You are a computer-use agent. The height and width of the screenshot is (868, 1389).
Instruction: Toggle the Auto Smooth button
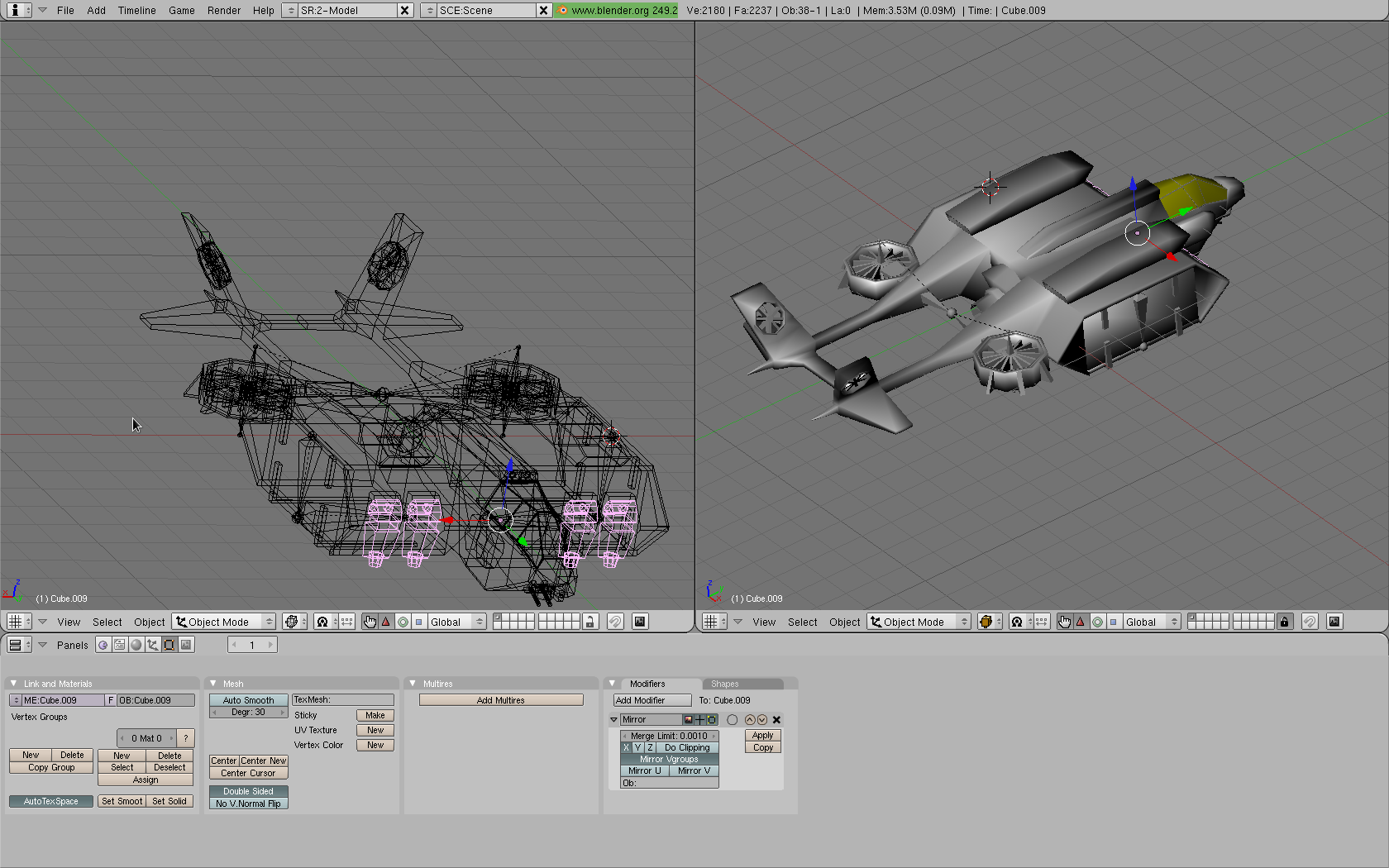pos(248,700)
